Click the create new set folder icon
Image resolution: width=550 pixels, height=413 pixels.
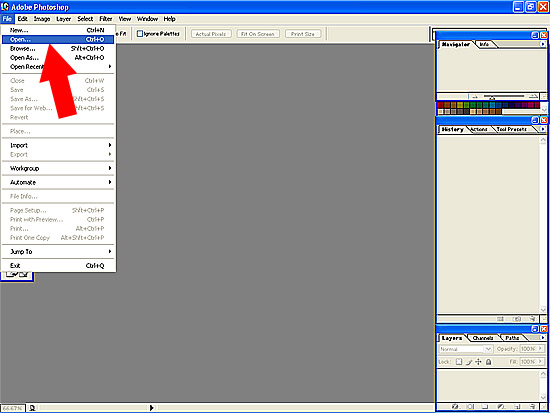click(485, 407)
